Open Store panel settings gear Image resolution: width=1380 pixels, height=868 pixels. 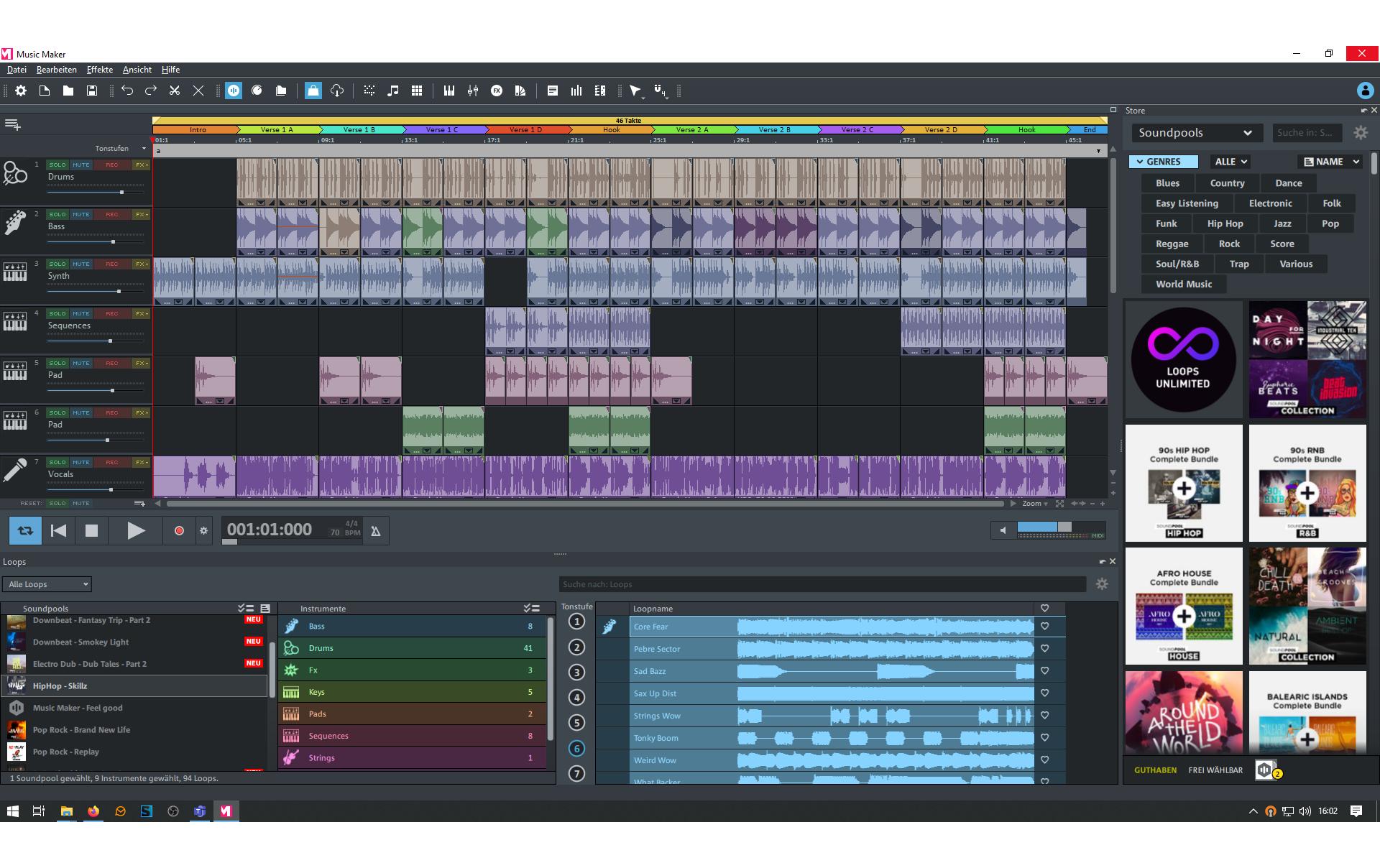click(x=1361, y=133)
